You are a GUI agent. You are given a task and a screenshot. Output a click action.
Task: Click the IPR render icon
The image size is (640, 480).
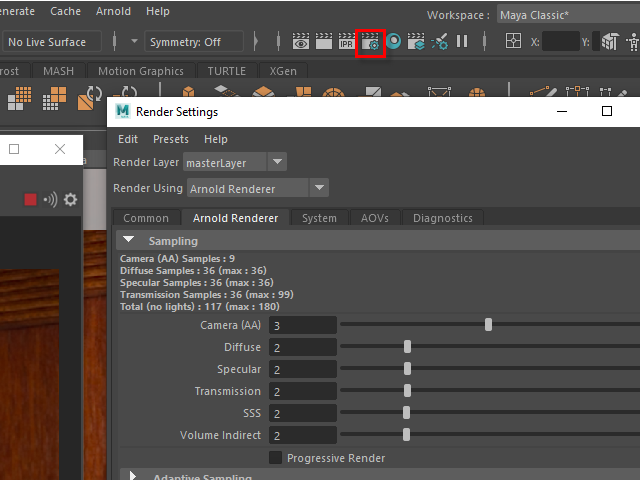click(347, 42)
